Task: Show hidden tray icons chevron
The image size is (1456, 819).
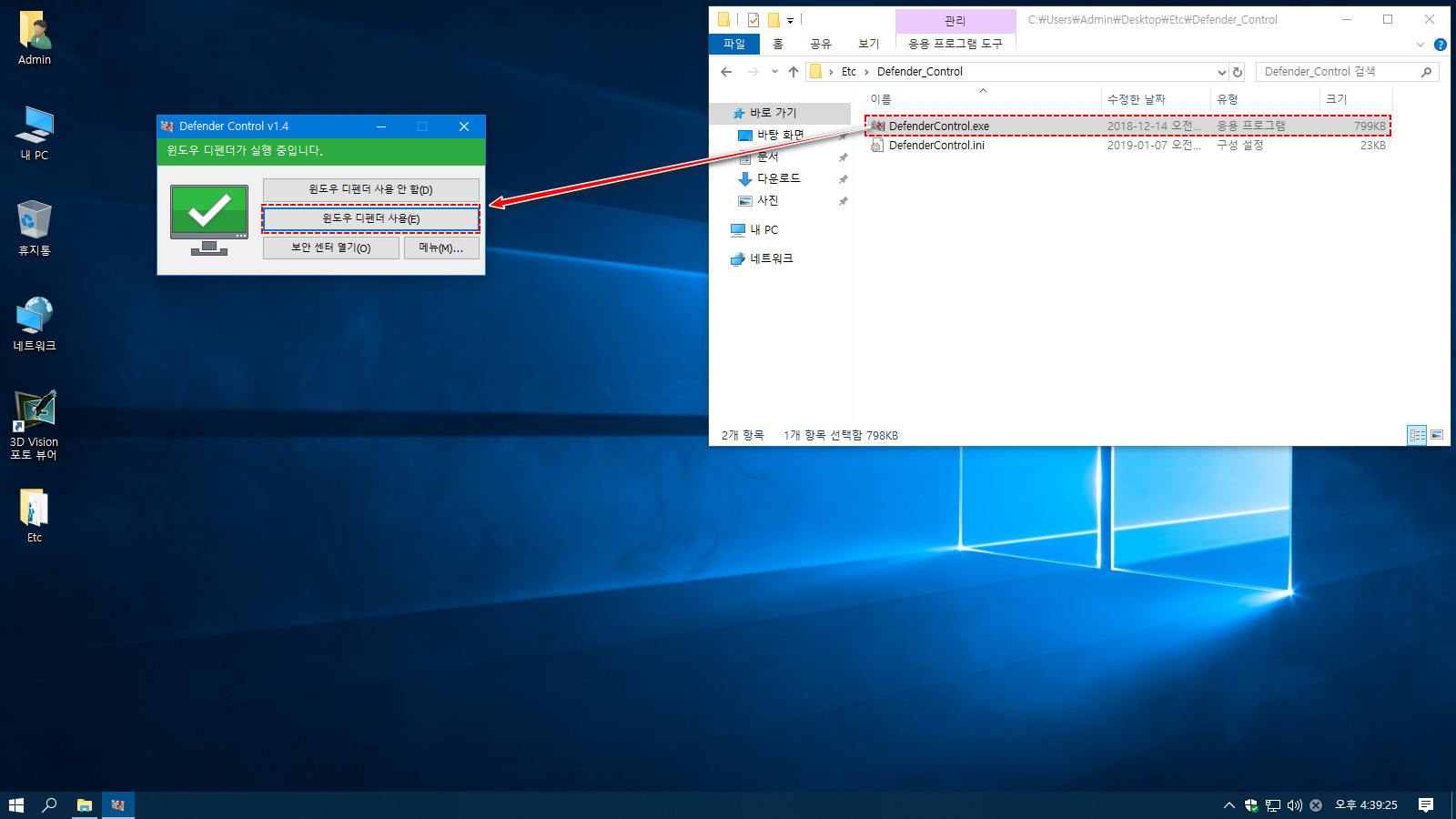Action: [1229, 805]
